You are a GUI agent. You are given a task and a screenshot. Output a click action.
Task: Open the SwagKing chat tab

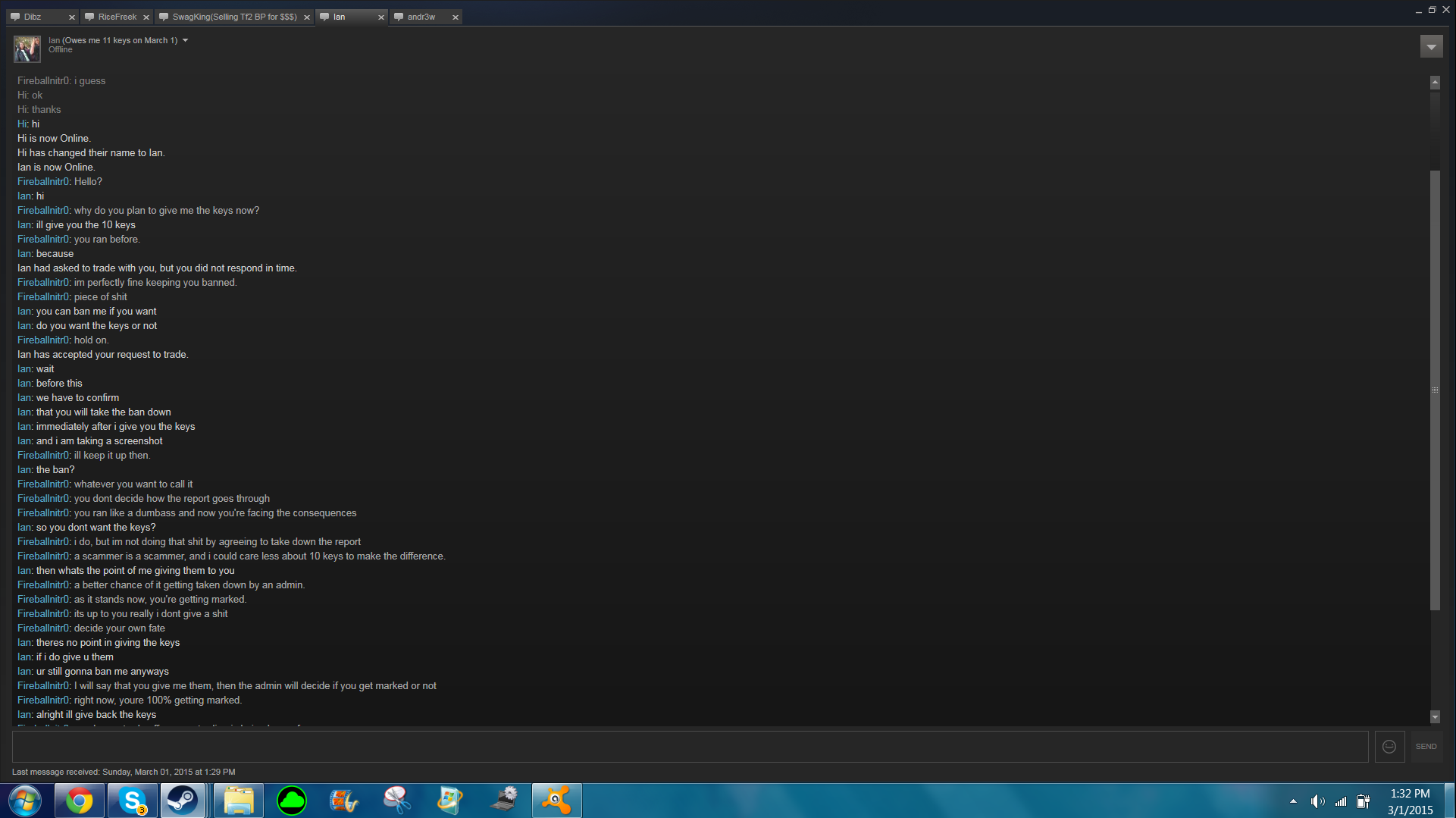(233, 17)
